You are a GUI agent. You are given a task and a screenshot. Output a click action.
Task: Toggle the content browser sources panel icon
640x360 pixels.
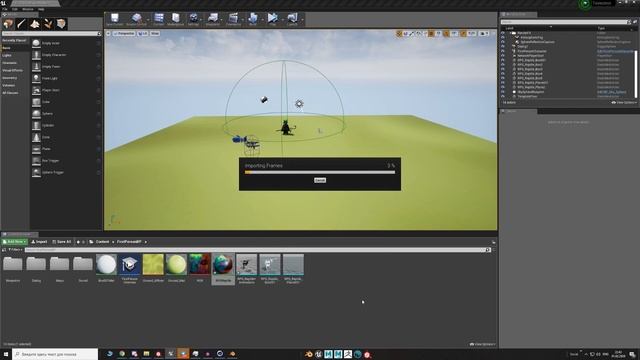click(x=4, y=249)
